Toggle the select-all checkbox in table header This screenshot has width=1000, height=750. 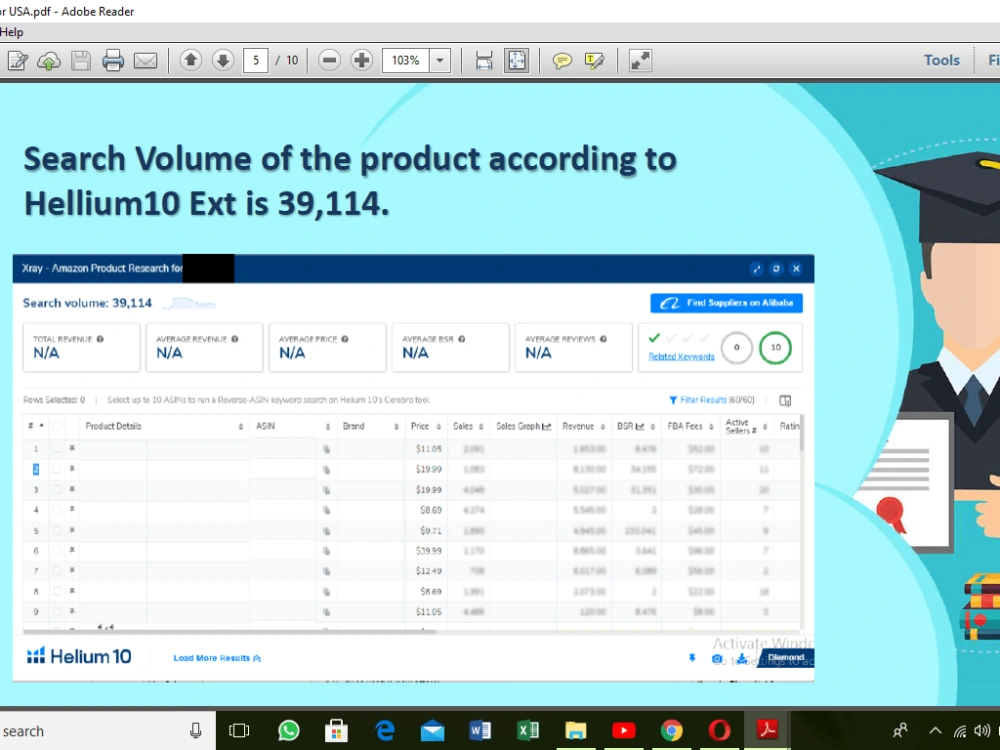57,426
